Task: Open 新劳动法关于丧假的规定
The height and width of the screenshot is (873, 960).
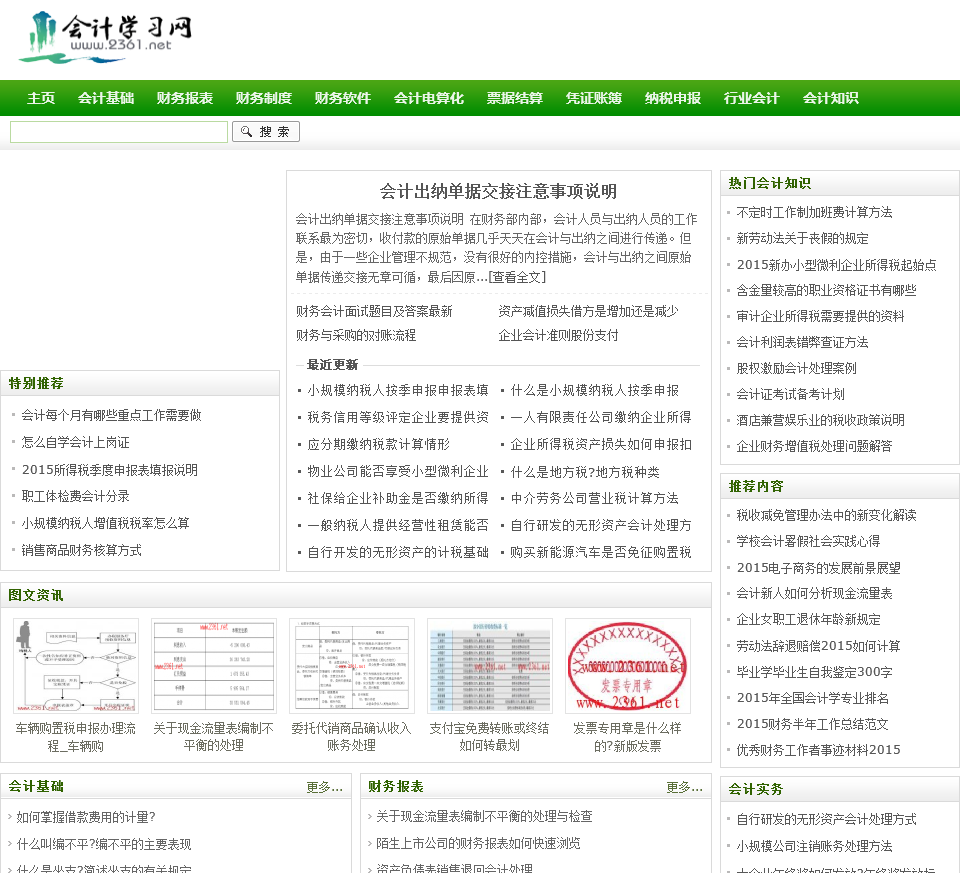Action: [x=802, y=238]
